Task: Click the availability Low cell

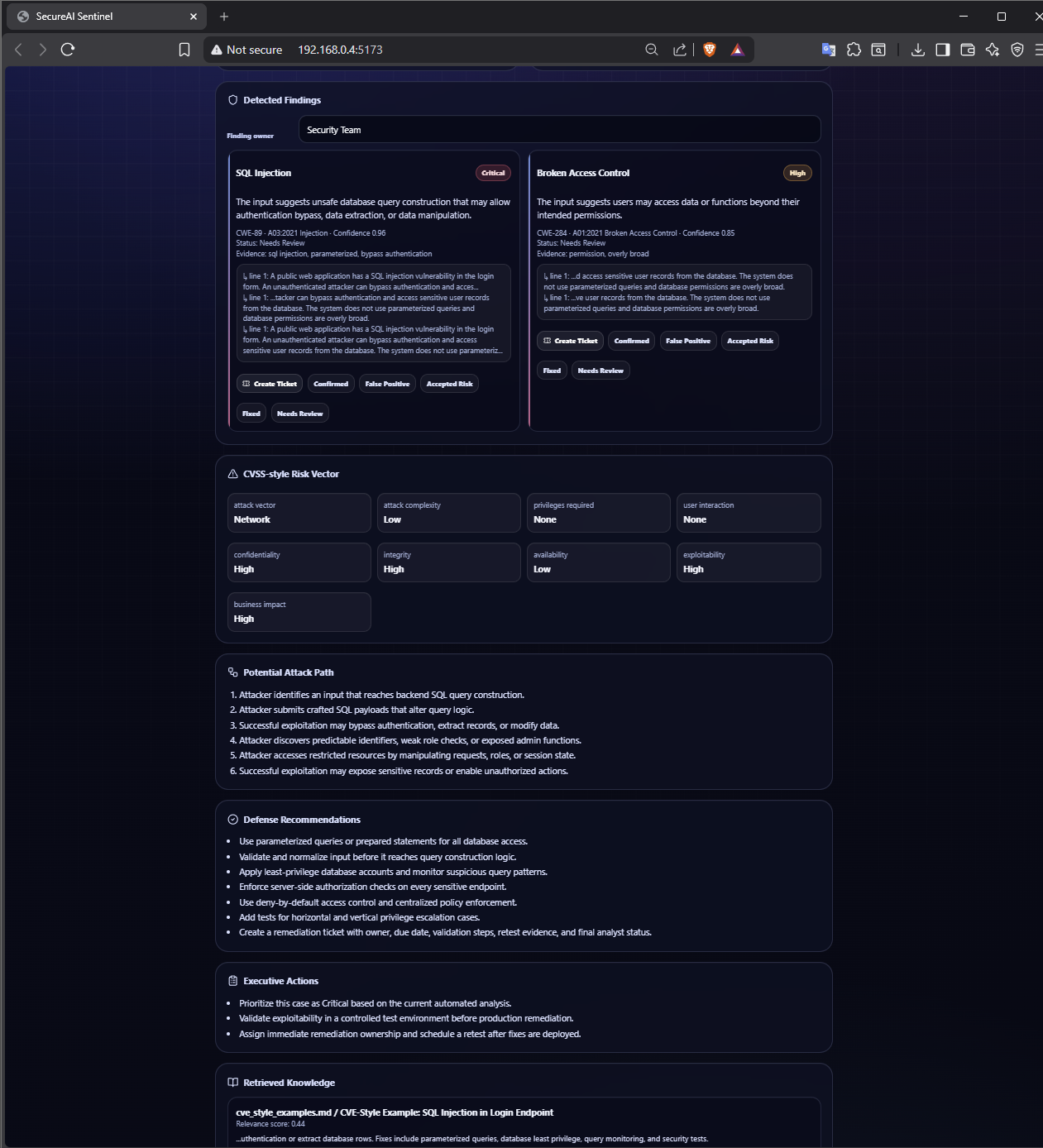Action: pyautogui.click(x=599, y=562)
